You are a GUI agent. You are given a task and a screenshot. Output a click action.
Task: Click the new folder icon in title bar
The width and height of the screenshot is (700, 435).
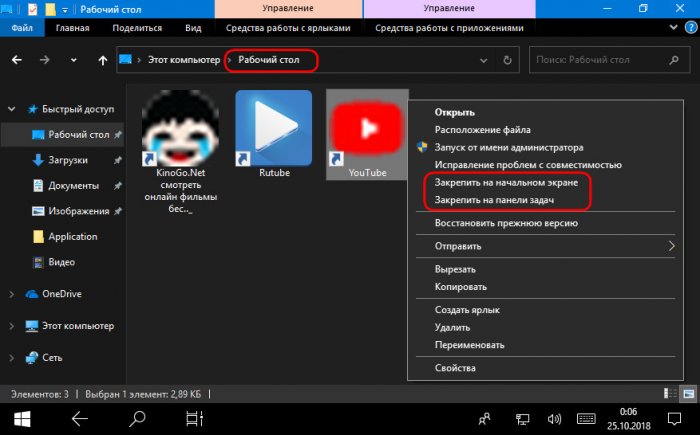pyautogui.click(x=50, y=9)
